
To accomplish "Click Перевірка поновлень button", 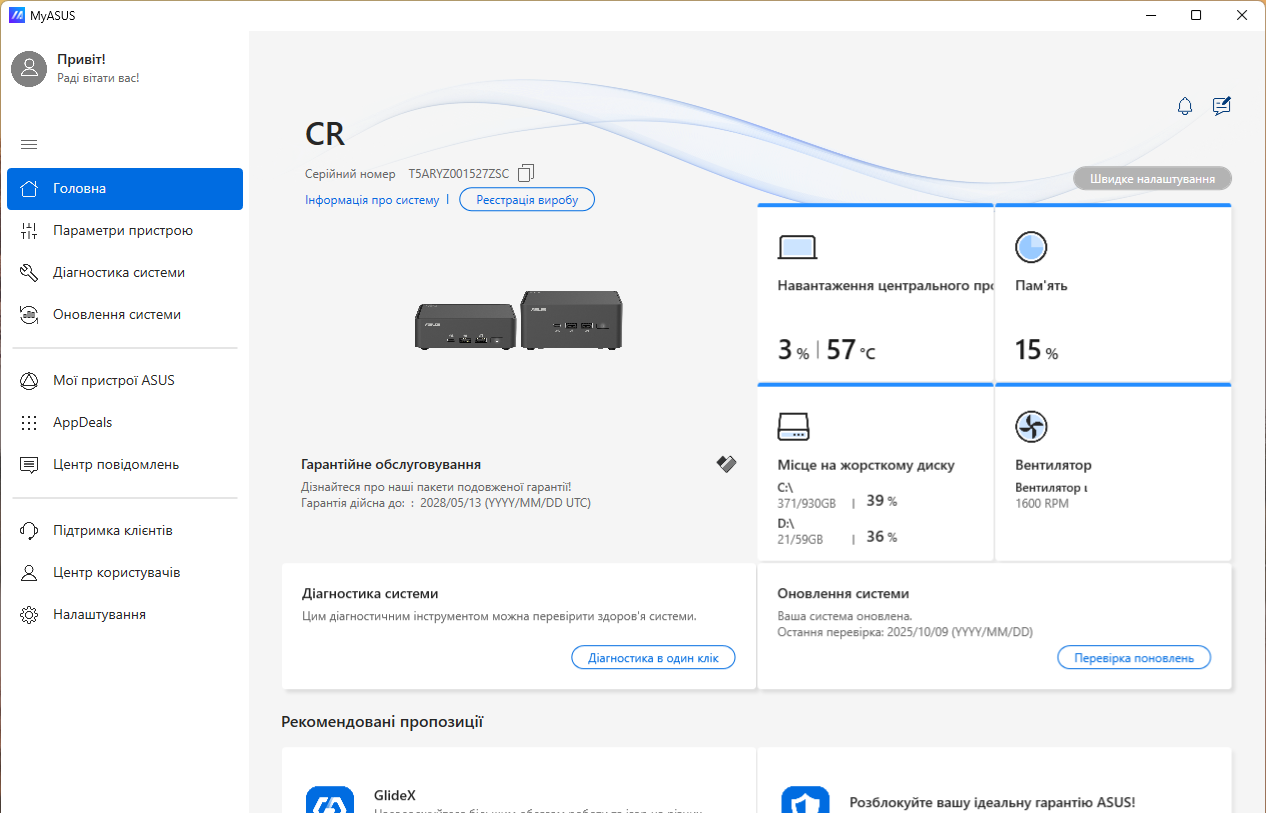I will 1134,658.
